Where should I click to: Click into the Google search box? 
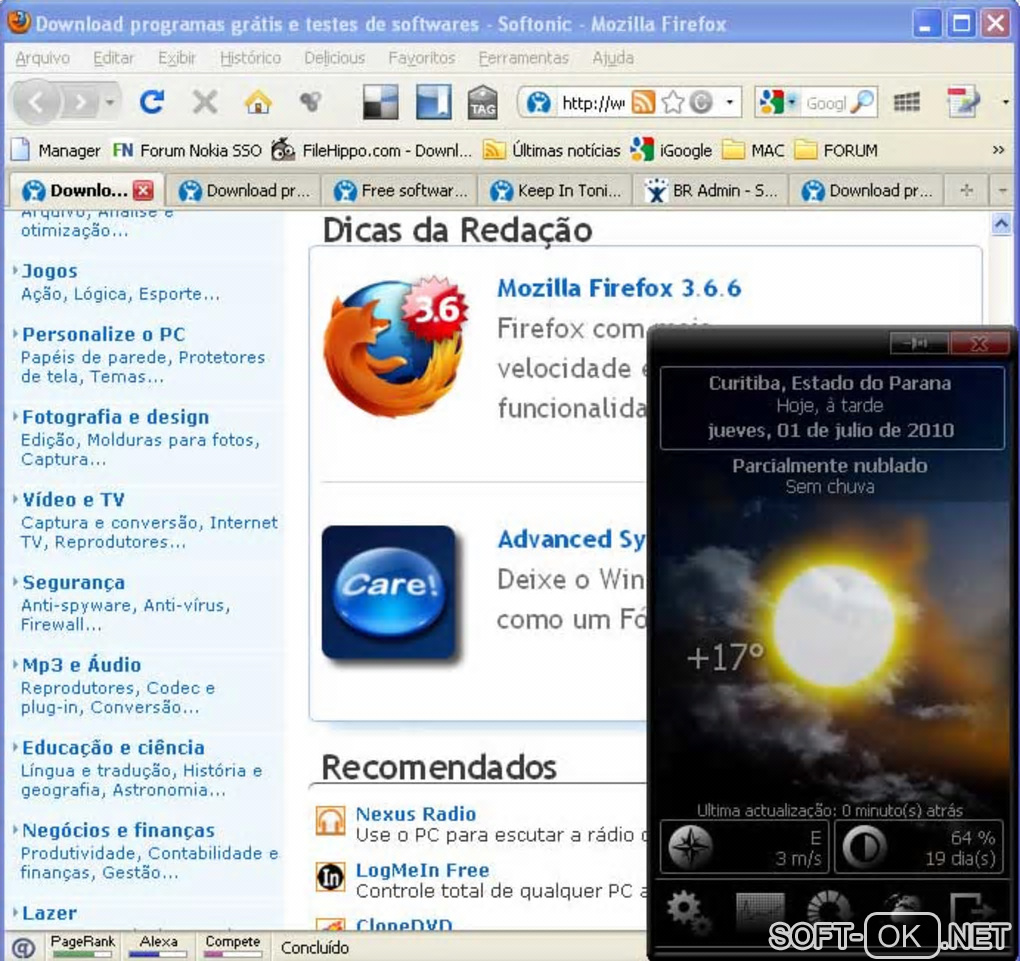pyautogui.click(x=825, y=103)
